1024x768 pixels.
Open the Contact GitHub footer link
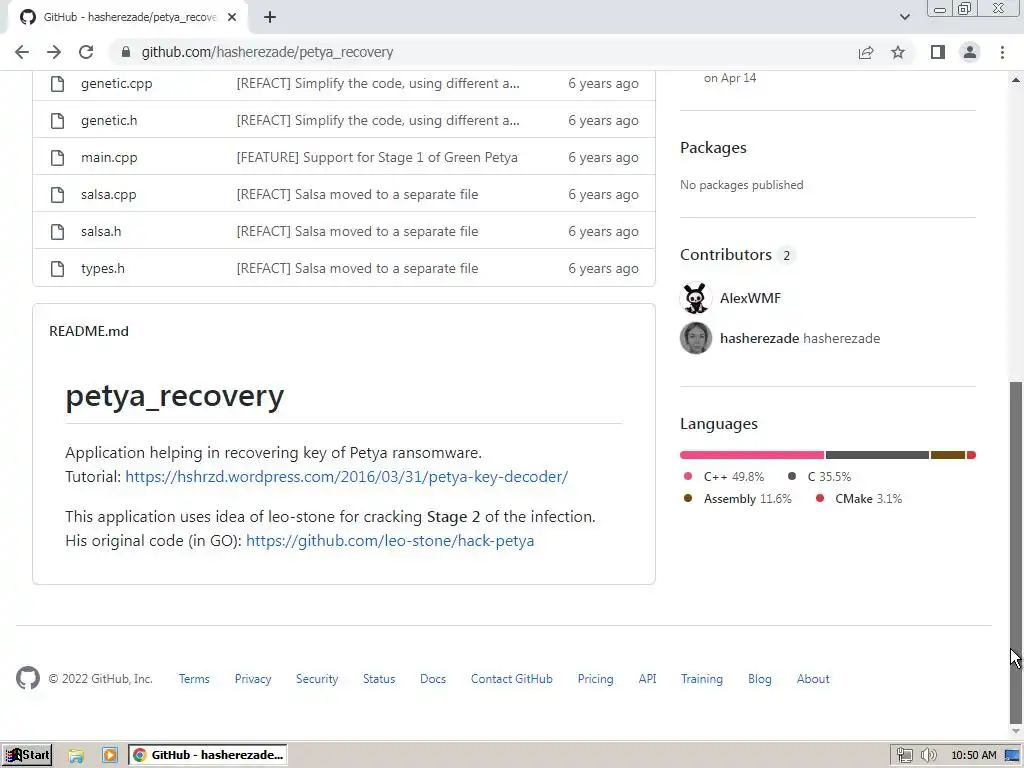click(x=511, y=679)
